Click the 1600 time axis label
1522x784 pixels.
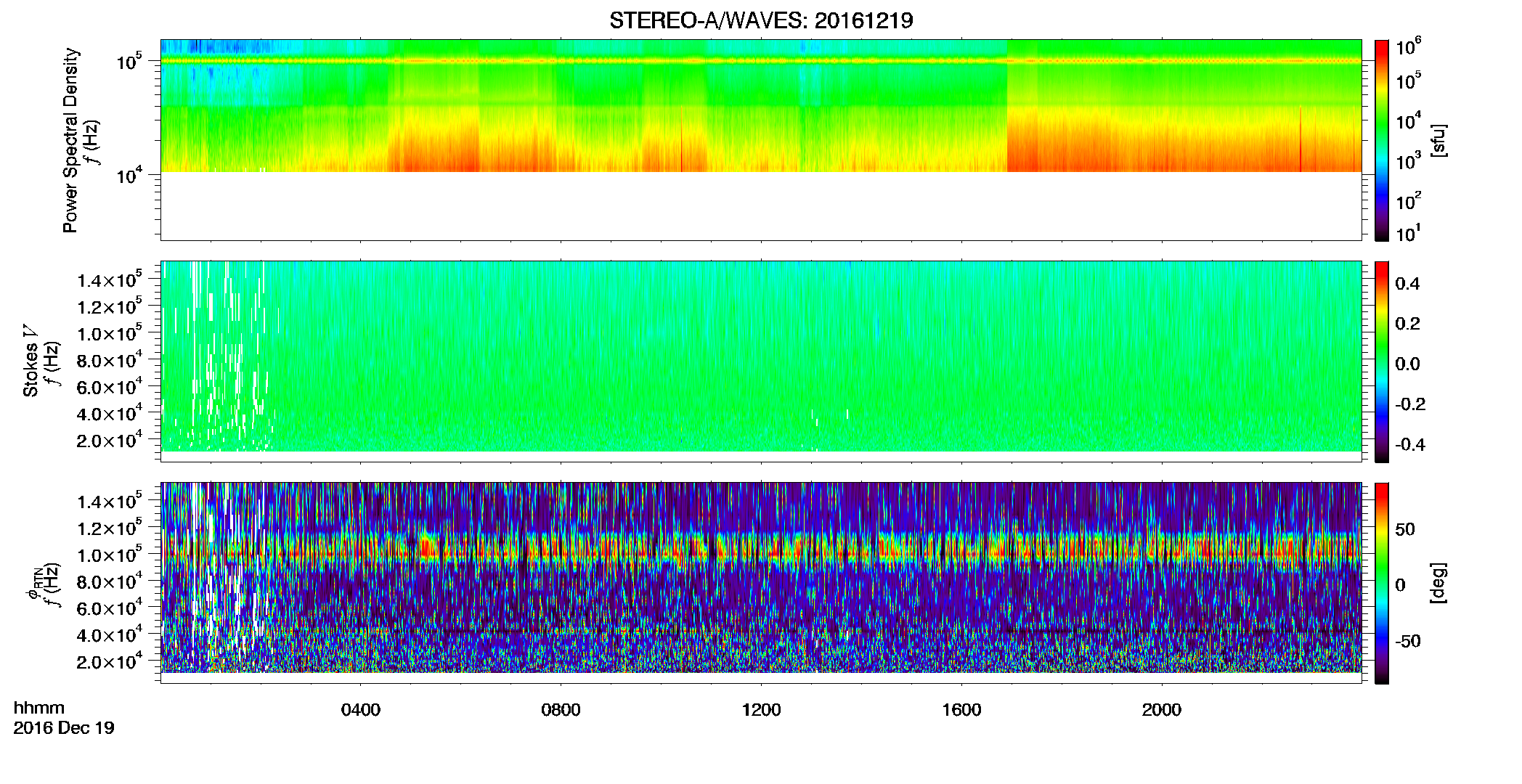click(961, 710)
